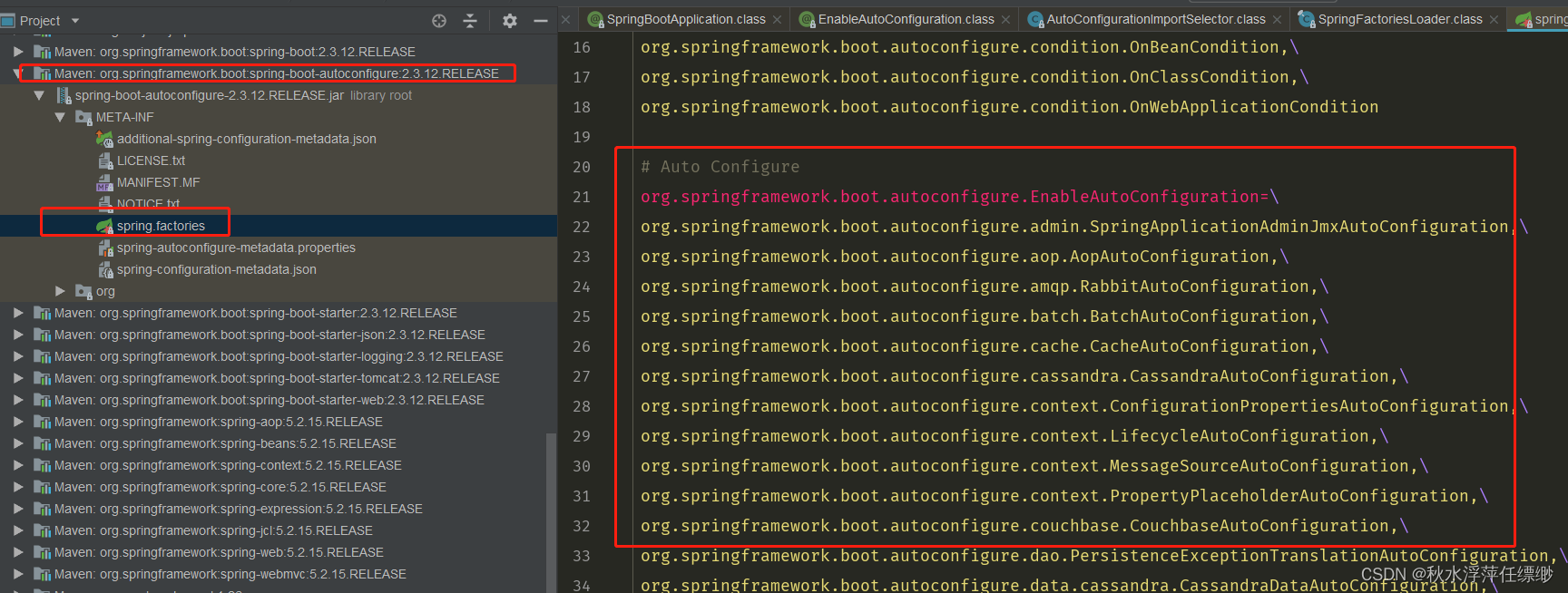Screen dimensions: 1568x593
Task: Click library icon of Maven spring-boot:2.3.12.RELEASE
Action: coord(42,52)
